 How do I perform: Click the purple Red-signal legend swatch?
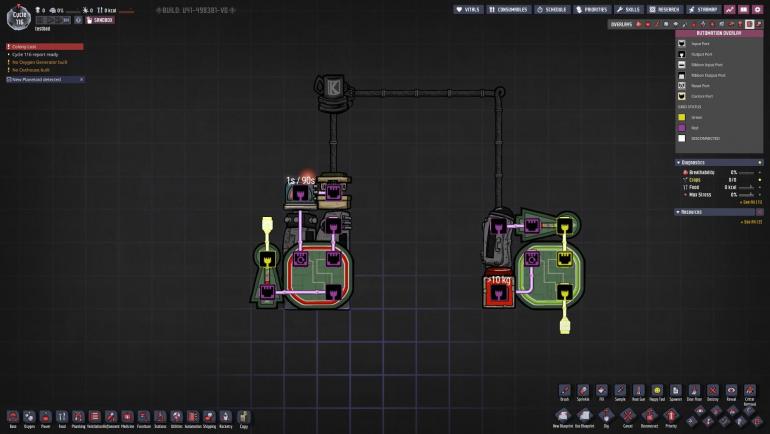(682, 128)
